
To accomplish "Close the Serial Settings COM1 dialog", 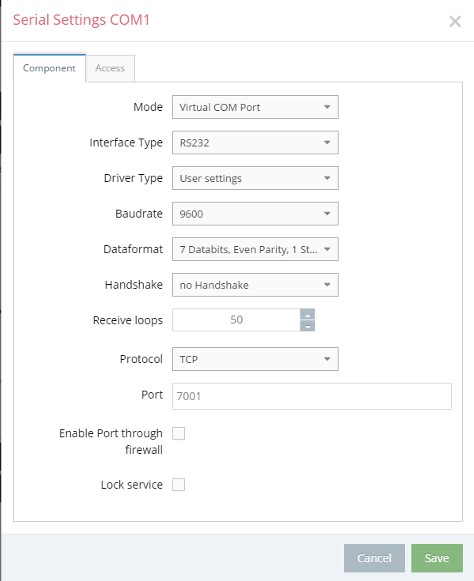I will [x=455, y=21].
